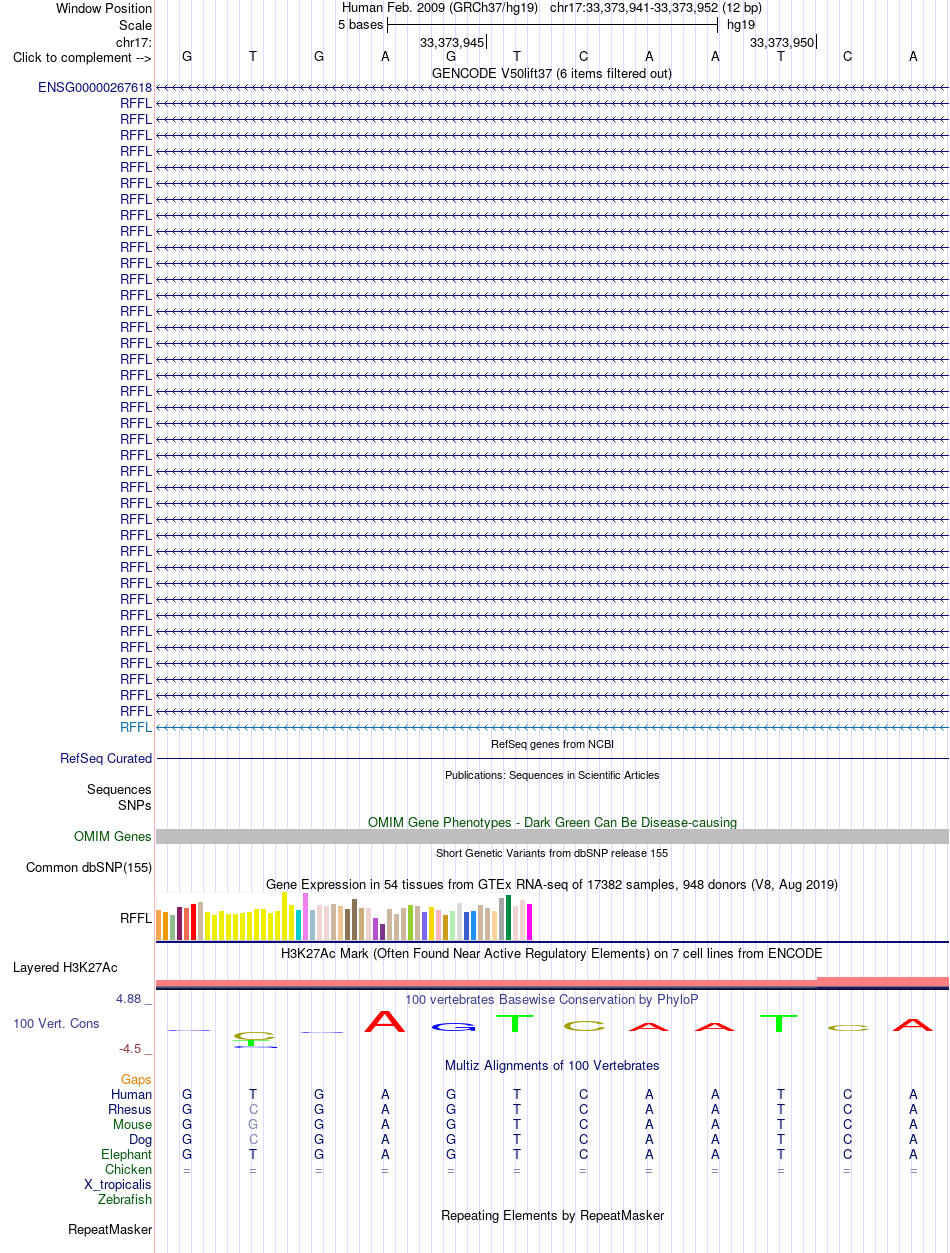The image size is (950, 1253).
Task: Open Repeating Elements by RepeatMasker title
Action: 552,1215
